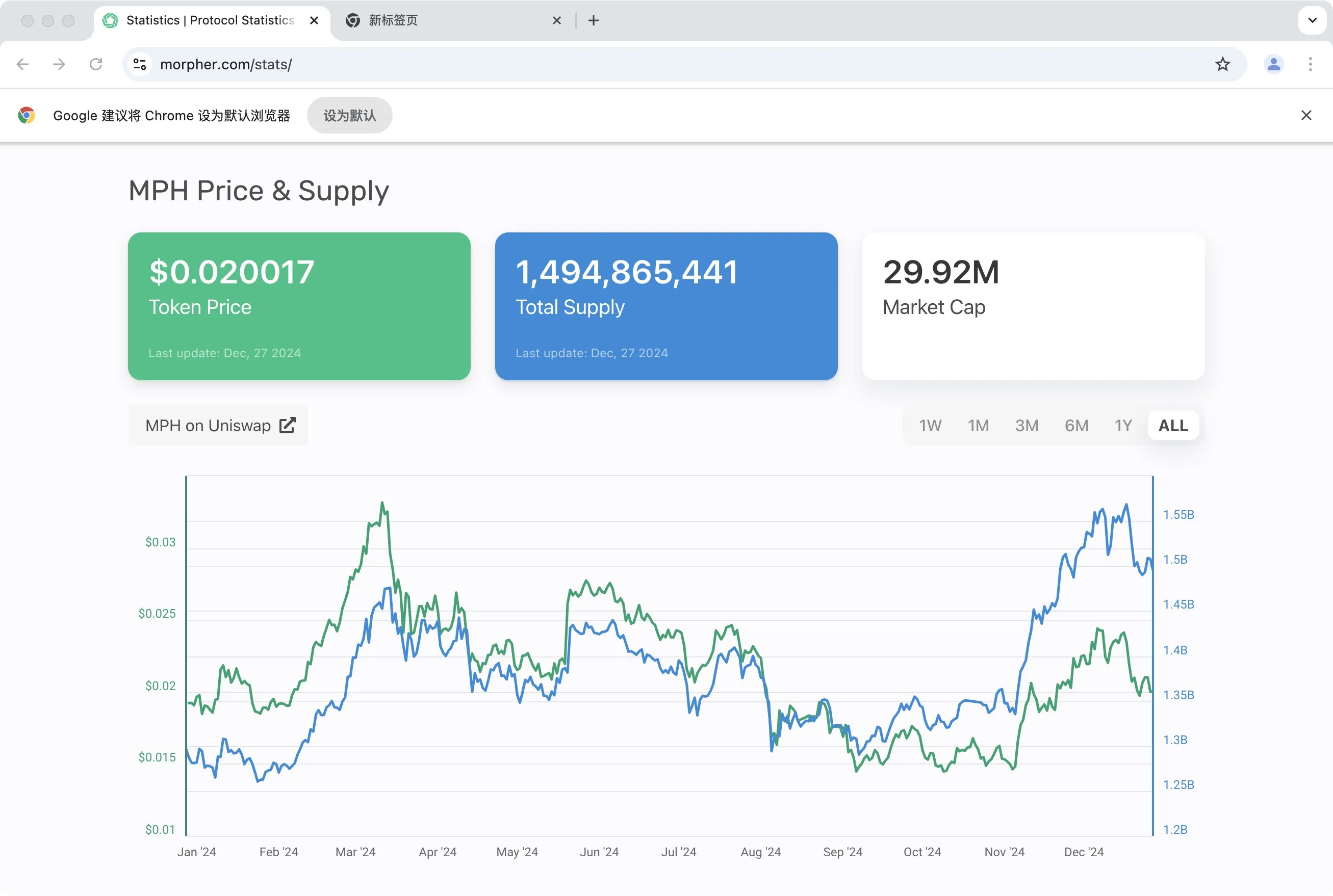Click the 1.3B supply axis label
Image resolution: width=1333 pixels, height=896 pixels.
pos(1175,740)
